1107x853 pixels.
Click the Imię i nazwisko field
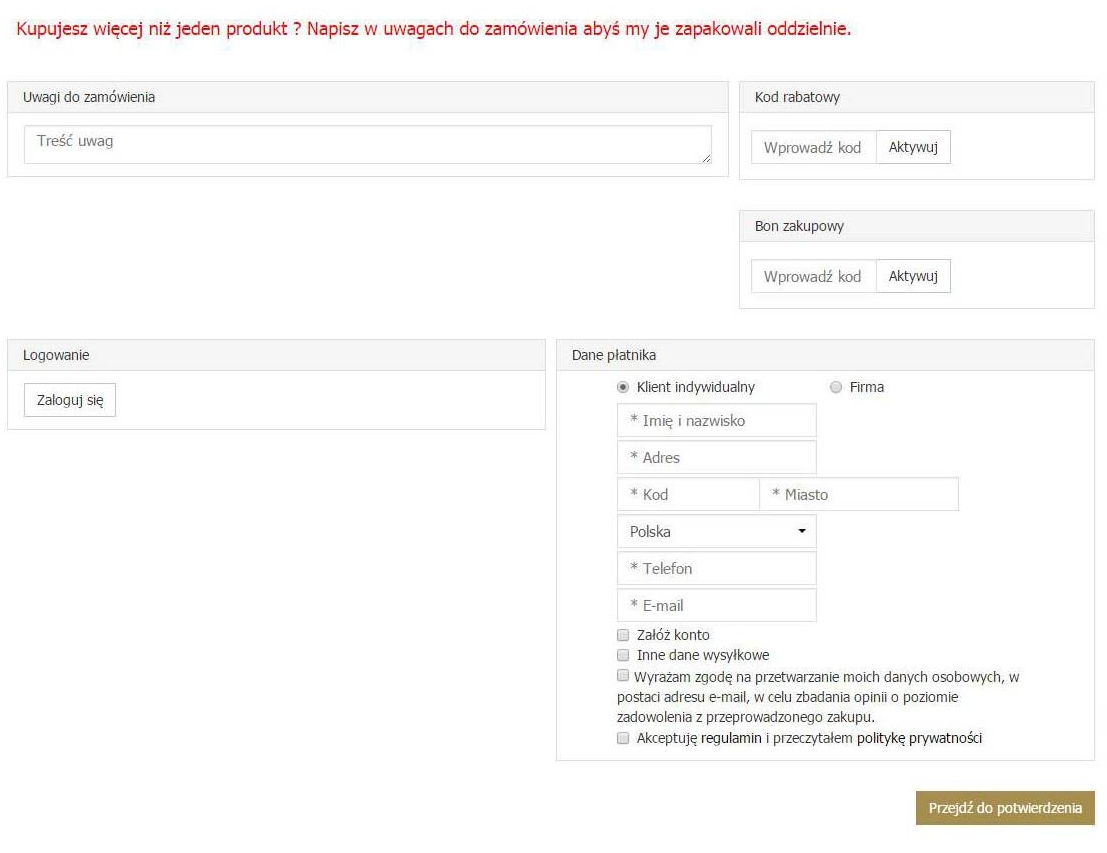point(716,421)
